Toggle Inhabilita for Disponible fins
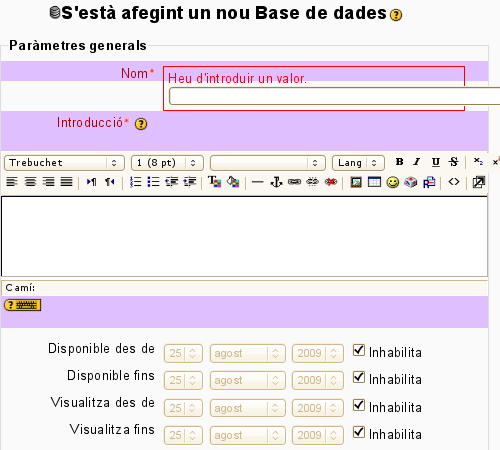 pos(359,377)
